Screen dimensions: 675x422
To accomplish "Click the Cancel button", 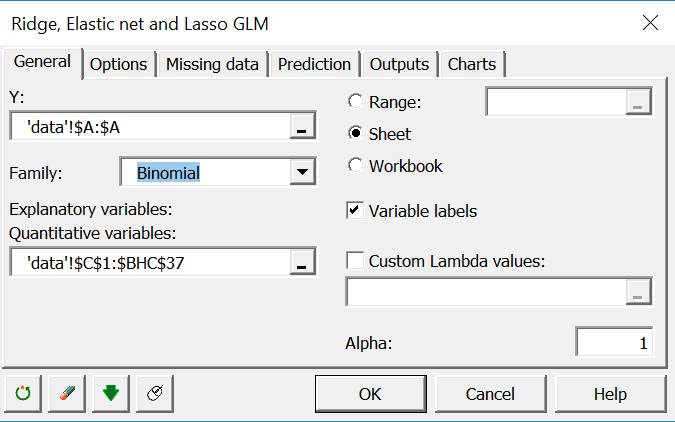I will point(490,394).
